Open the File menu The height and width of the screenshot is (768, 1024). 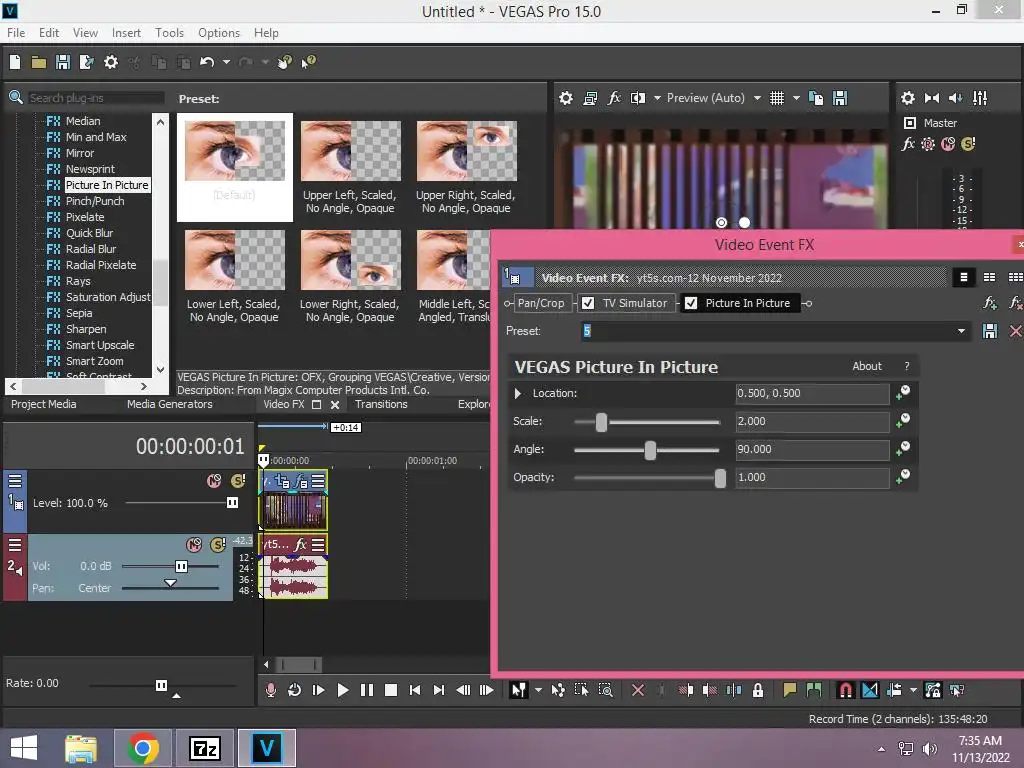click(16, 33)
